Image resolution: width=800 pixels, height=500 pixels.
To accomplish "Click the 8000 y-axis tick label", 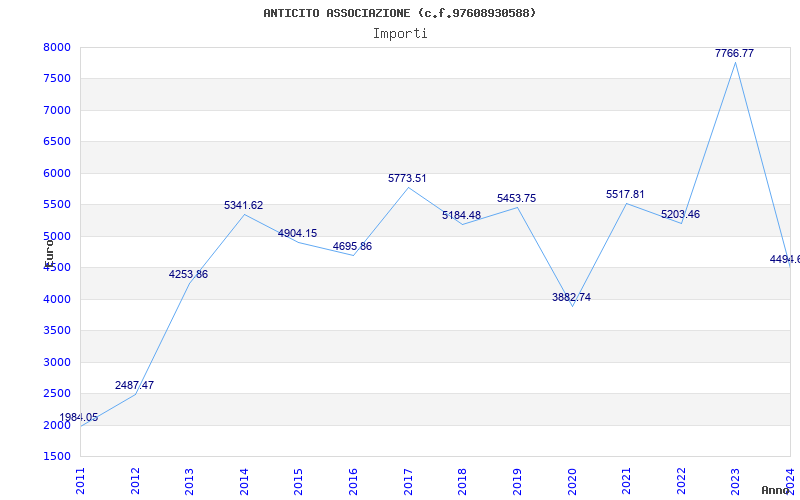I will point(57,47).
